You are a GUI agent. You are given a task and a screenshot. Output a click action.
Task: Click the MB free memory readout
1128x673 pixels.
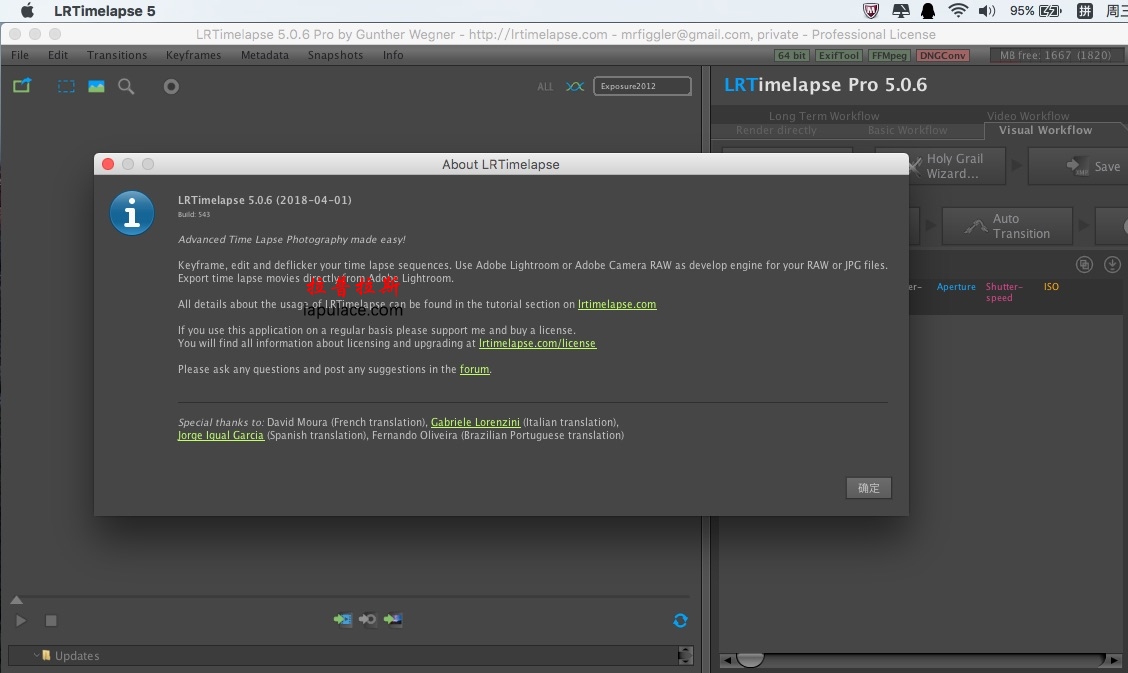(1055, 55)
